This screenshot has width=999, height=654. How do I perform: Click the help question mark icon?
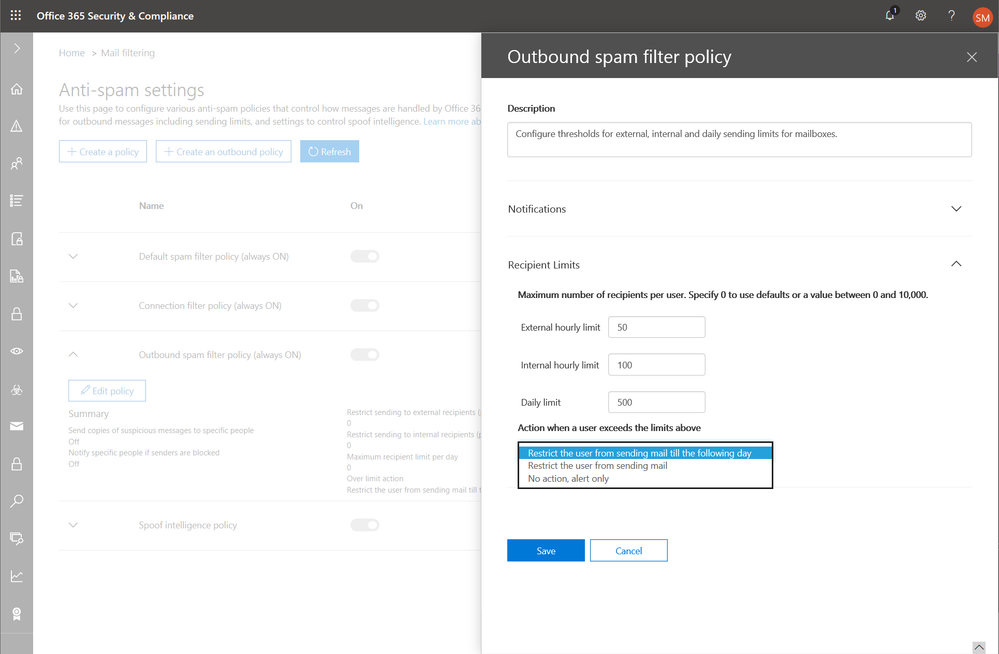951,15
